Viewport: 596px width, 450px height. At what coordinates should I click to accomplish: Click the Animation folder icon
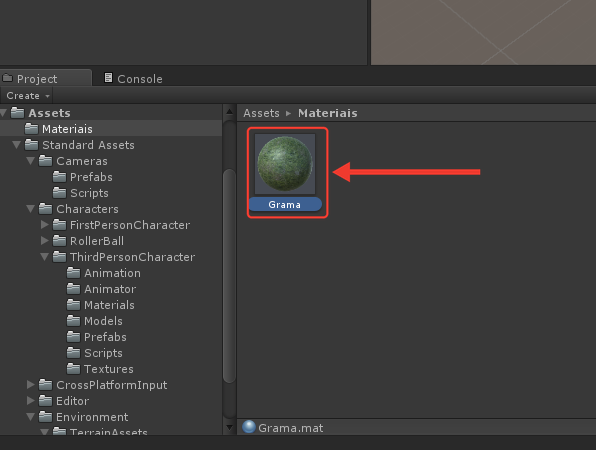[73, 272]
